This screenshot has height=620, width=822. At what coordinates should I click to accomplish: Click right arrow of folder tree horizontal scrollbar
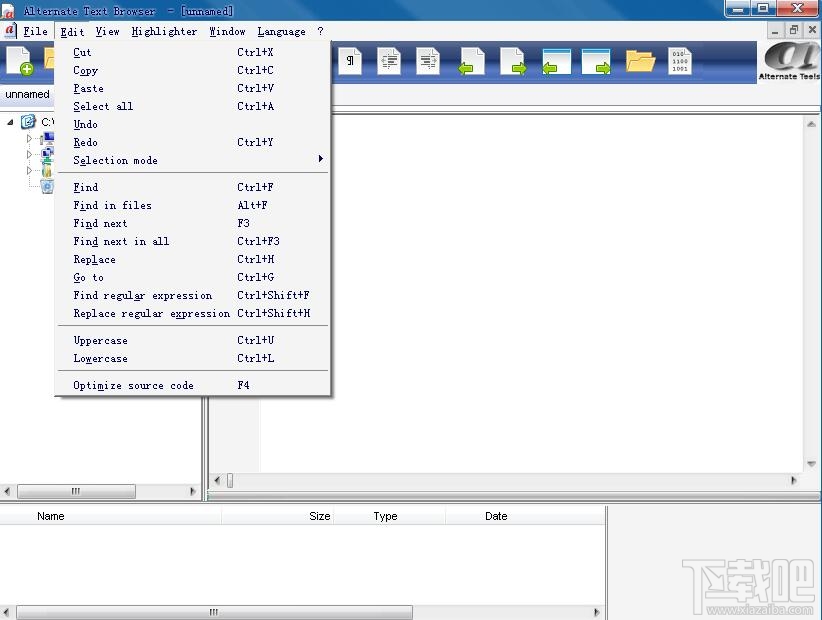(192, 492)
